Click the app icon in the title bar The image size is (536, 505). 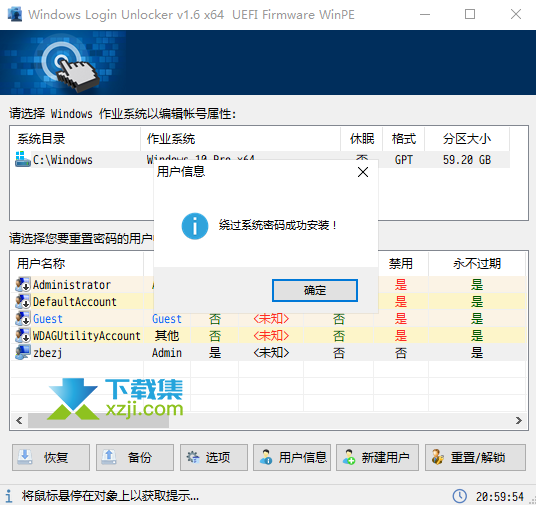pos(15,14)
